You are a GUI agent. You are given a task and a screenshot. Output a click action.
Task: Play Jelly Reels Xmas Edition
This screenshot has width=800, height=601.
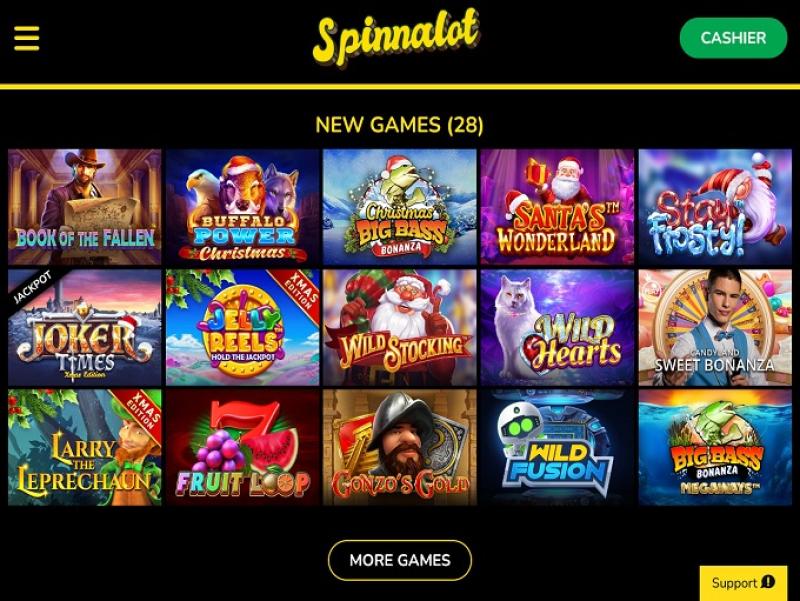[242, 327]
